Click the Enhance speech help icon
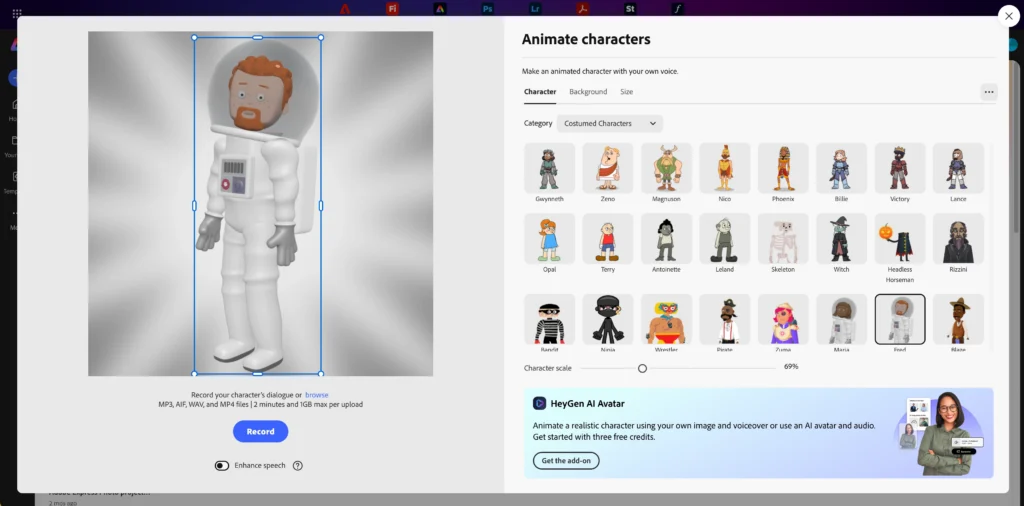 tap(298, 466)
